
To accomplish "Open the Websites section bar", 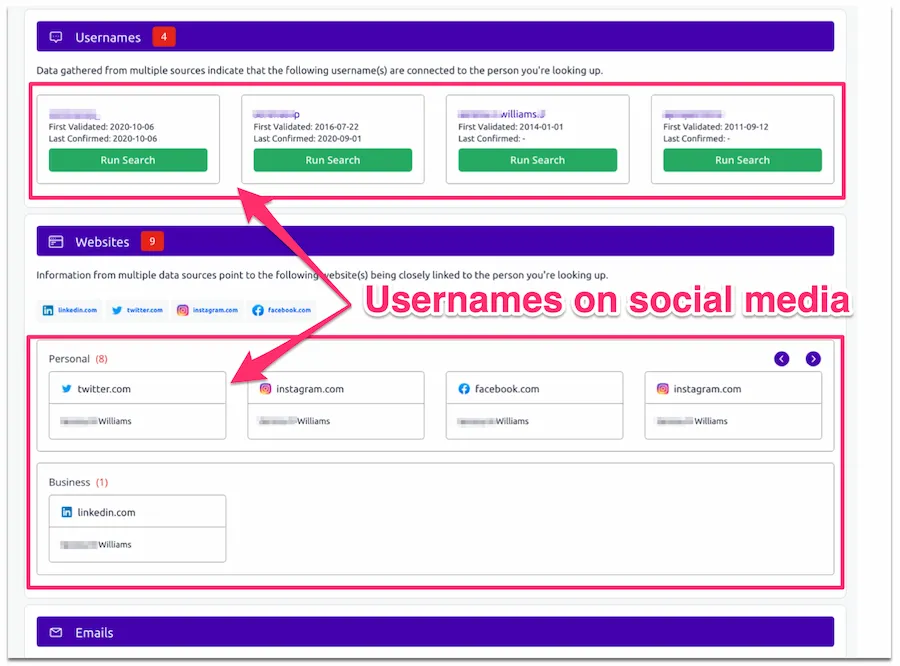I will coord(435,241).
